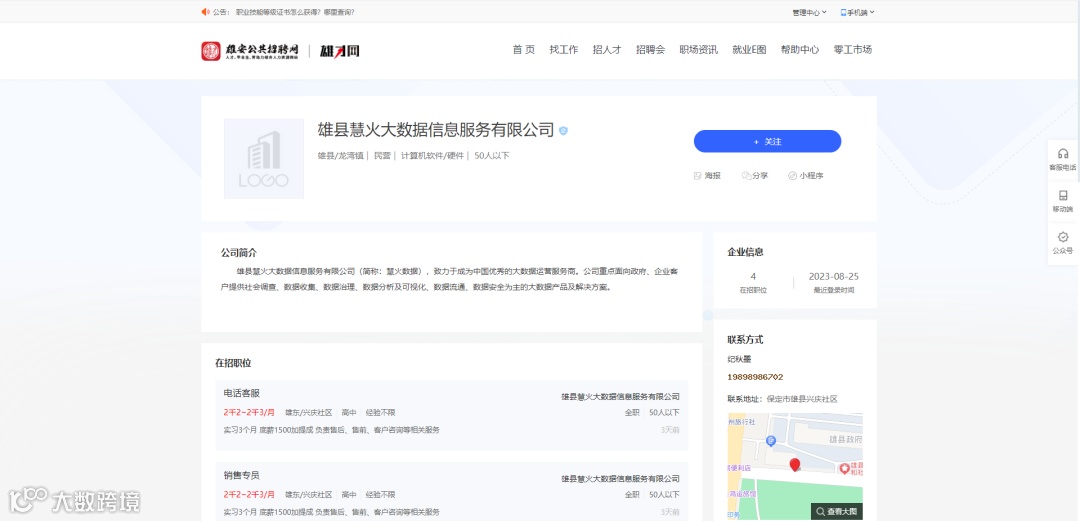1080x521 pixels.
Task: Click the 公司简介 heading
Action: tap(238, 253)
